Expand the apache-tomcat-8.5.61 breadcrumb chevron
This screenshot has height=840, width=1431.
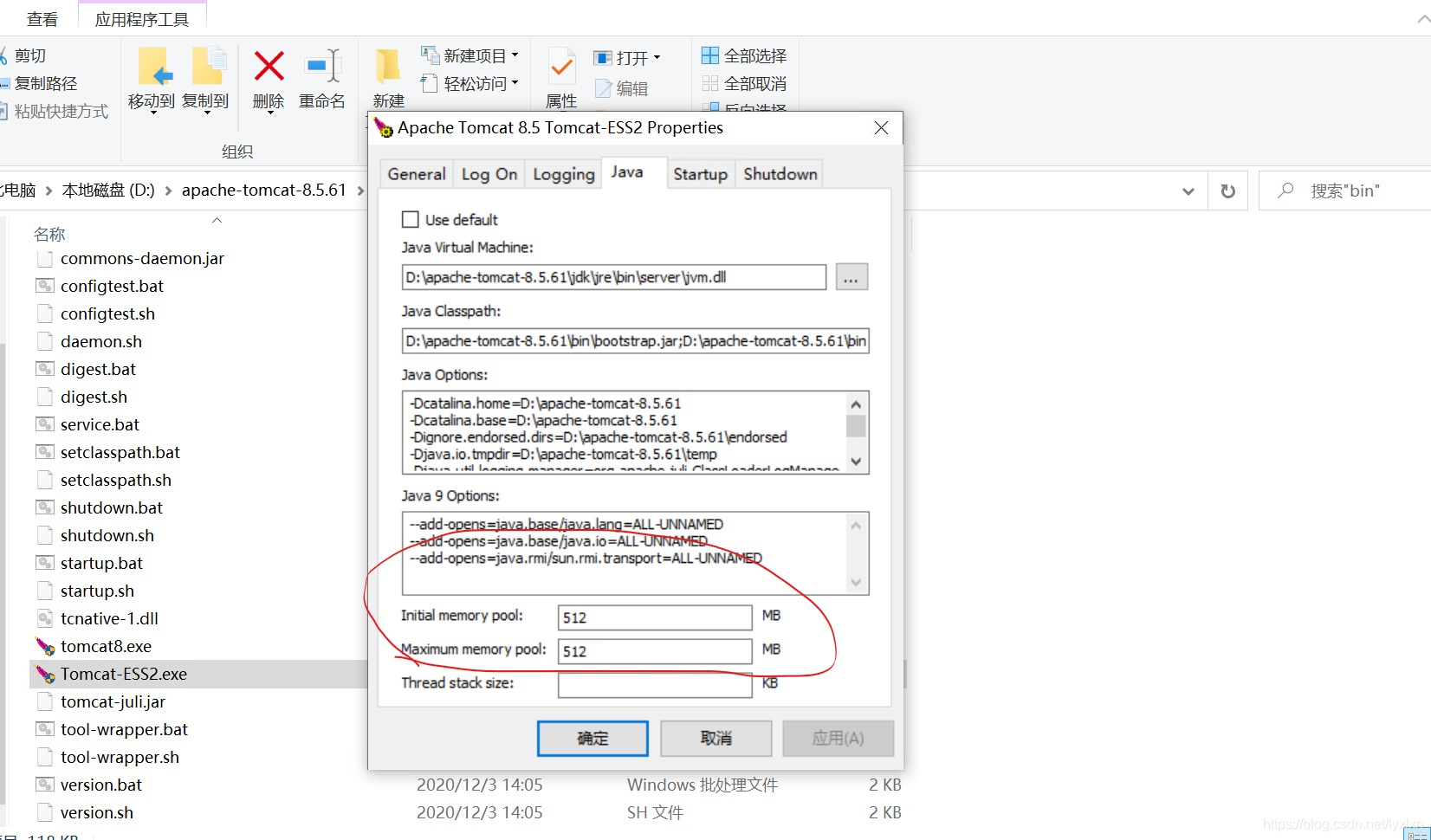360,191
